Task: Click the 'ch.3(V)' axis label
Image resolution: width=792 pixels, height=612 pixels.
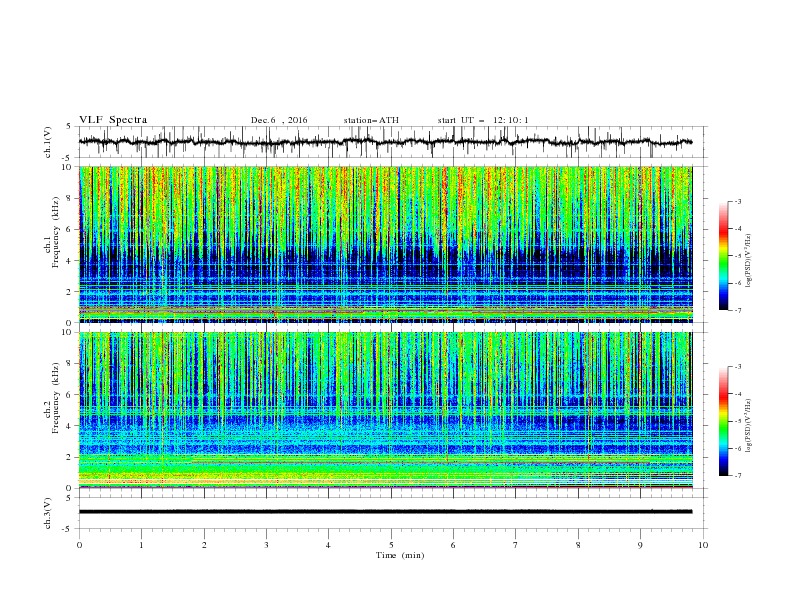Action: pos(48,513)
